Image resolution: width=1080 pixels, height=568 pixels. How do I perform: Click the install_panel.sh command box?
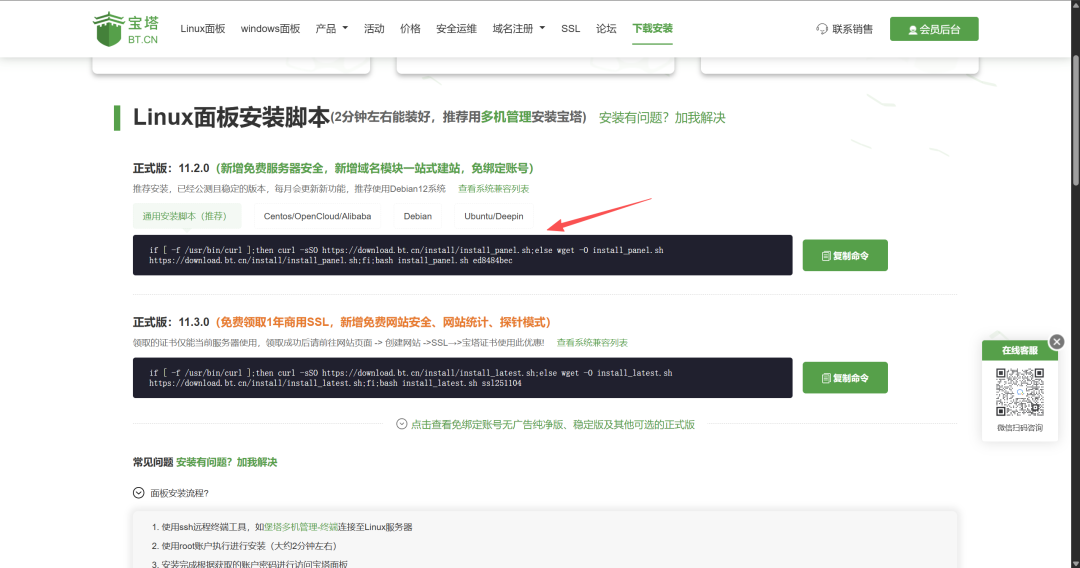pos(462,255)
